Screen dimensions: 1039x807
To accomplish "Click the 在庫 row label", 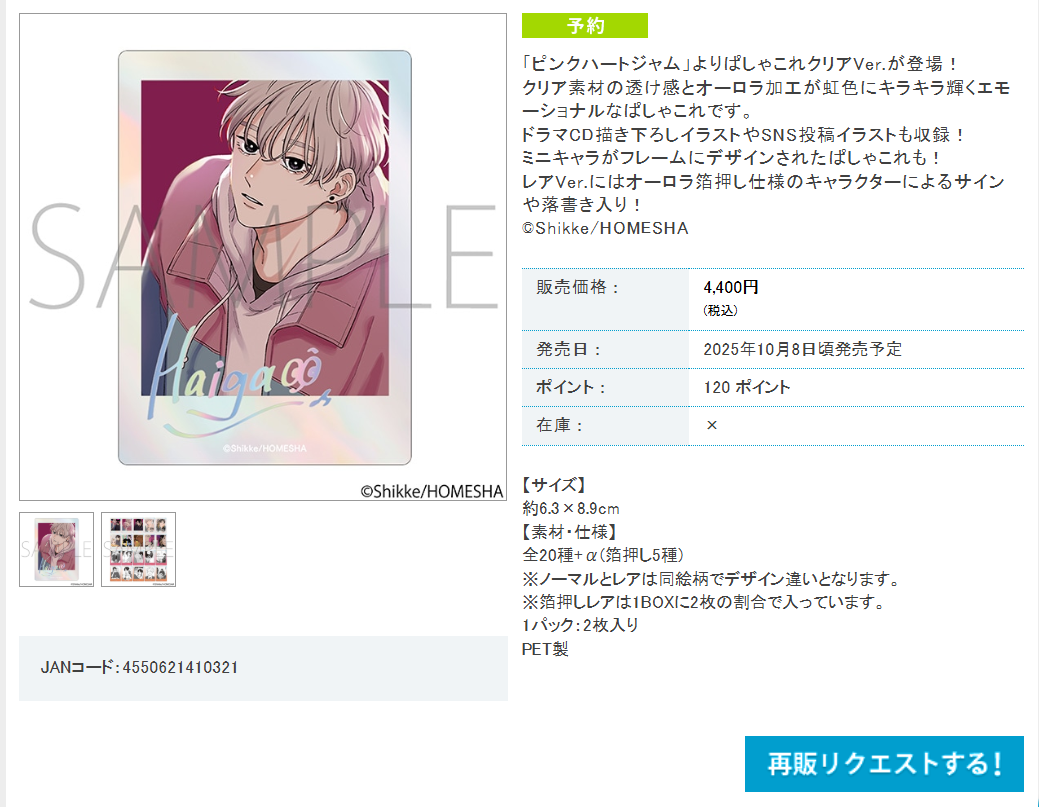I will click(559, 425).
